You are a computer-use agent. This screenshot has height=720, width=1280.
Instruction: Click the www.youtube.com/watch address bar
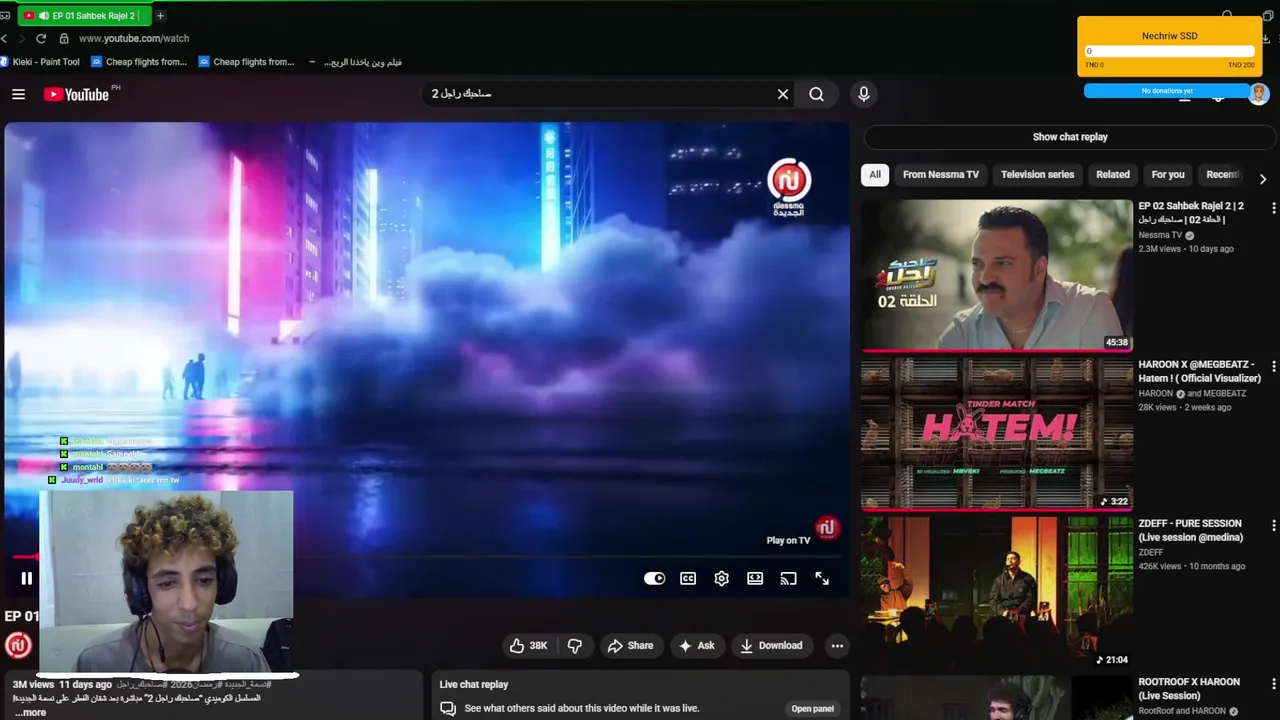(134, 38)
